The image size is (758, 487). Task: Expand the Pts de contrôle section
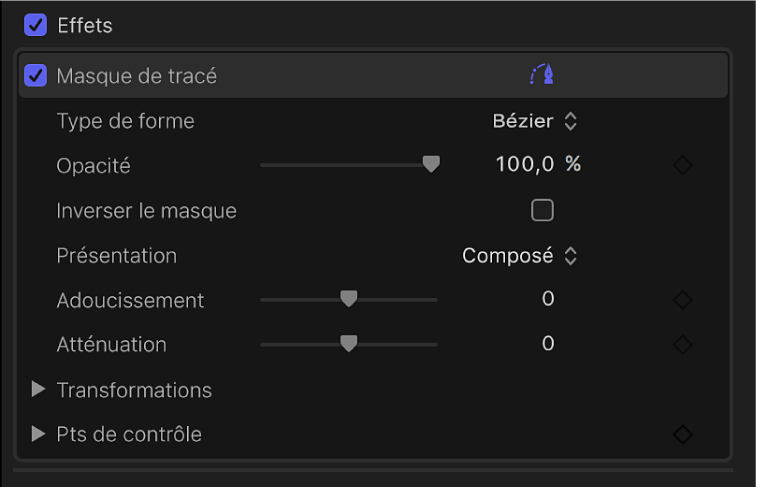pyautogui.click(x=39, y=434)
